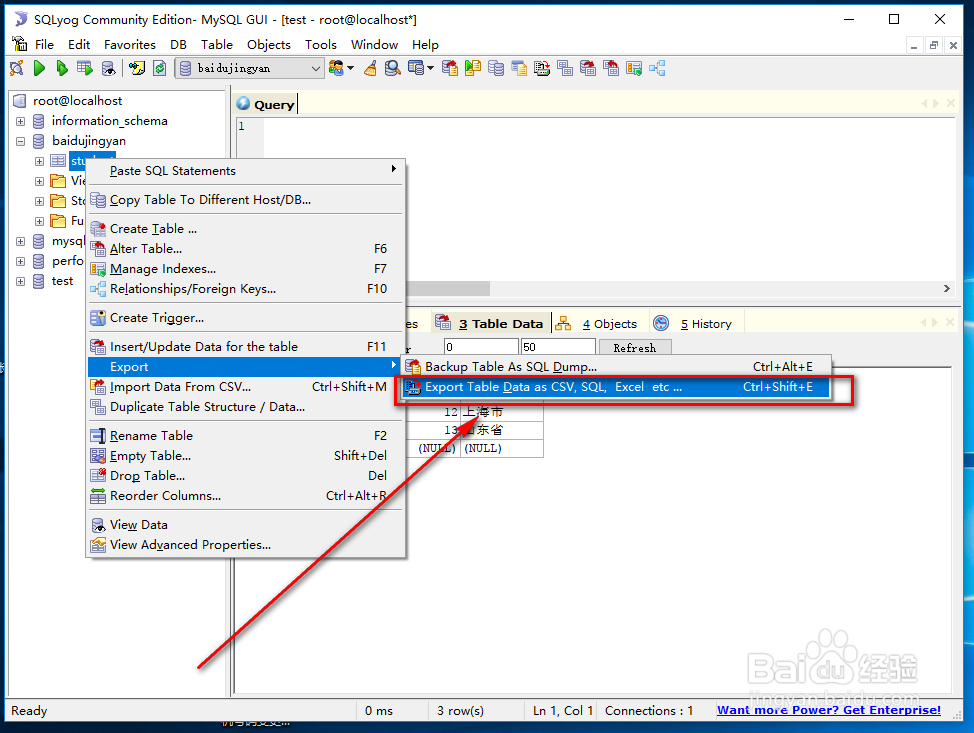Choose Export Table Data as CSV, SQL, Excel

point(616,387)
